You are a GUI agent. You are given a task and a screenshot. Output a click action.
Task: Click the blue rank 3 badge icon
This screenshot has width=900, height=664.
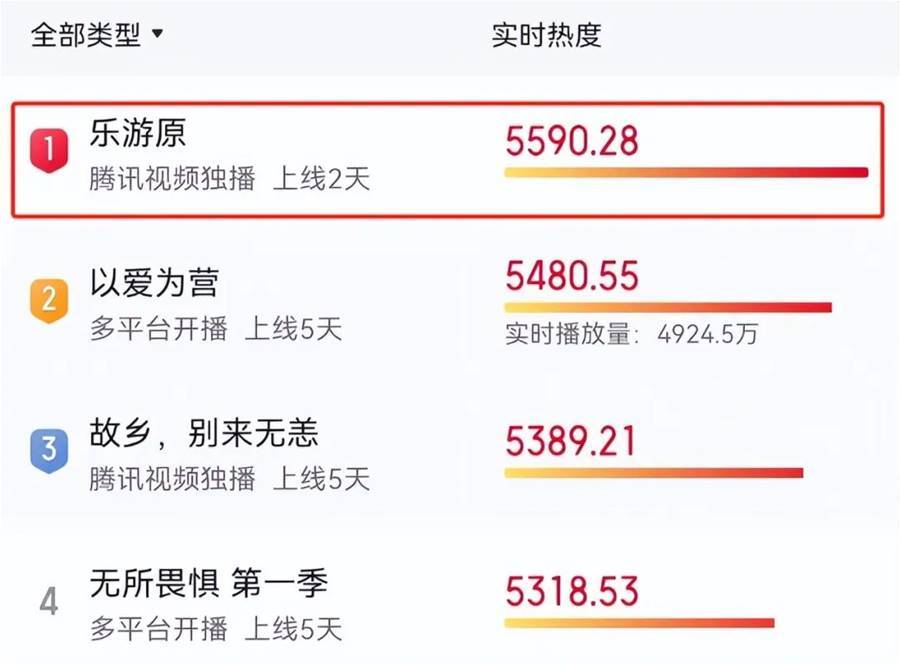pos(49,451)
